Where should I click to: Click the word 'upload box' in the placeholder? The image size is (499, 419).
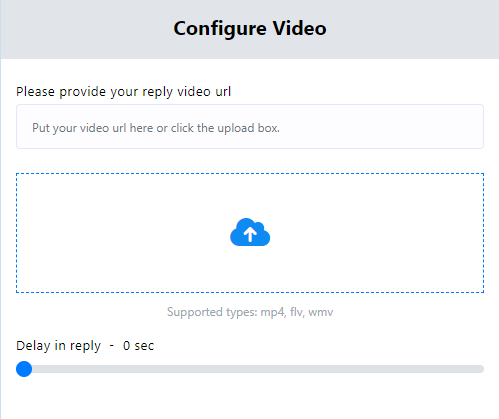coord(248,128)
